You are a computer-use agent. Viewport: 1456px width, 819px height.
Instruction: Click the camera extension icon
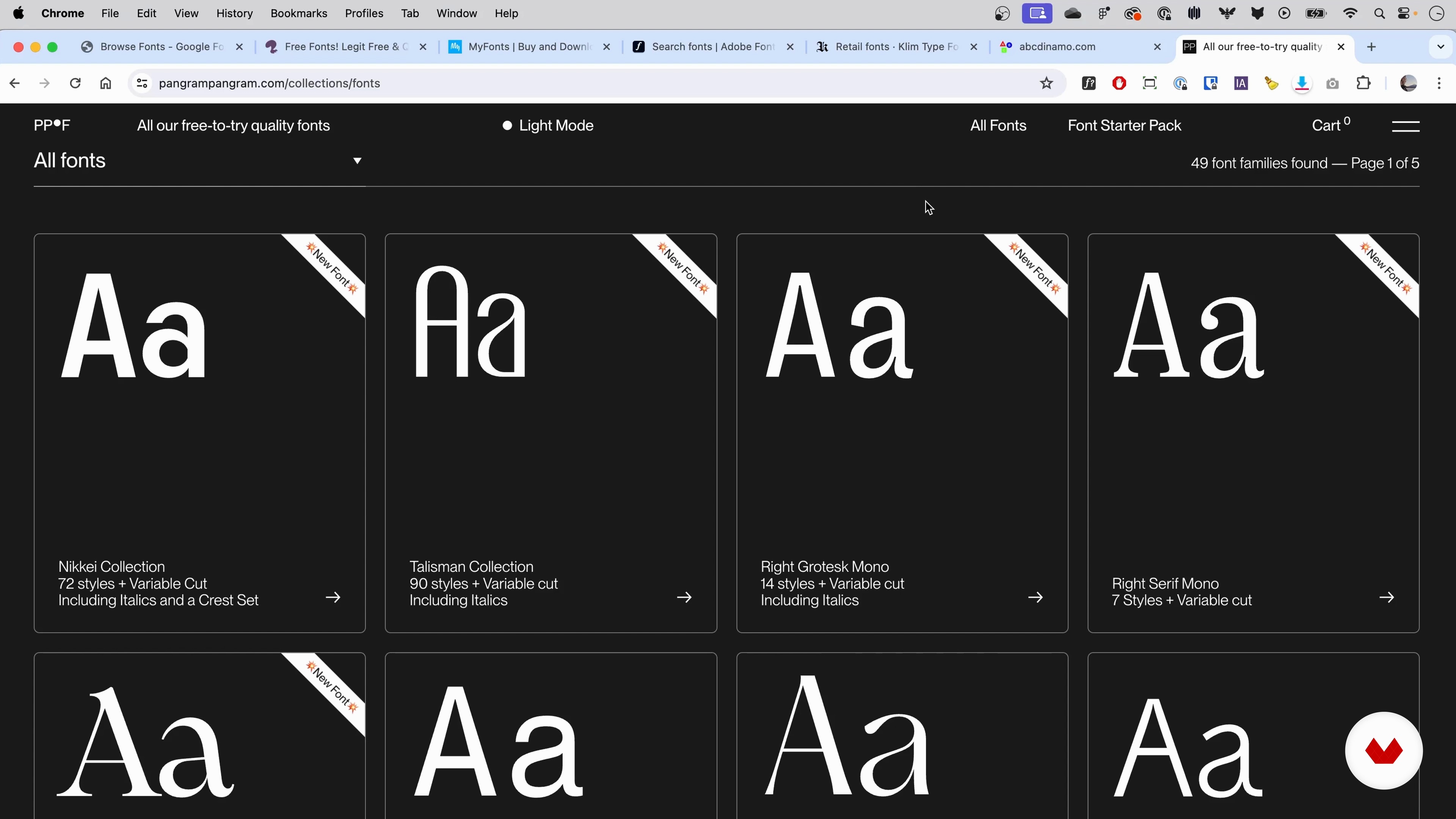1333,84
